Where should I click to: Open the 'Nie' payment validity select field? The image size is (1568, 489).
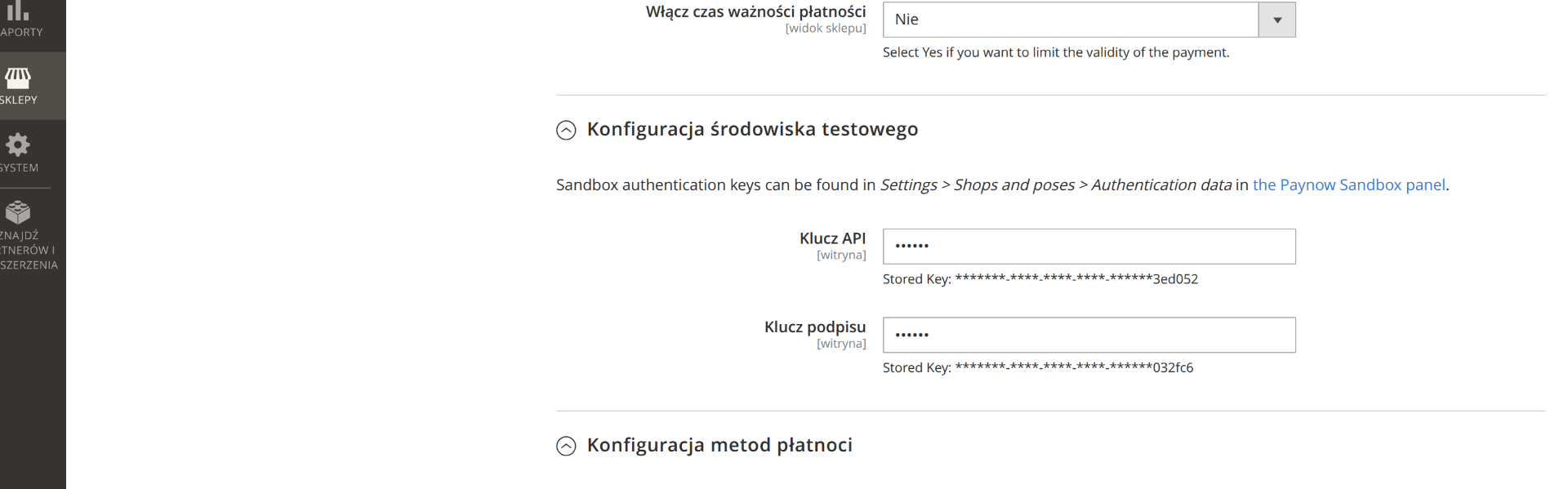pyautogui.click(x=1070, y=20)
